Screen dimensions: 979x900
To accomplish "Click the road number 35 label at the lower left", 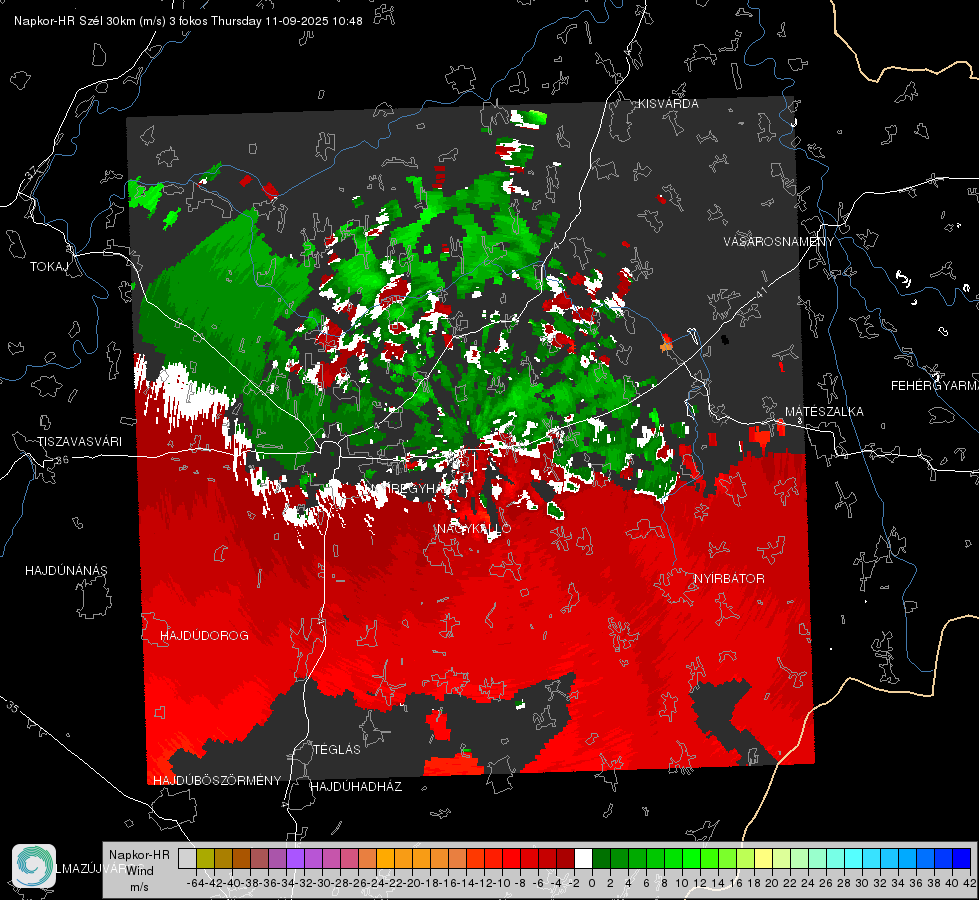I will pyautogui.click(x=14, y=707).
